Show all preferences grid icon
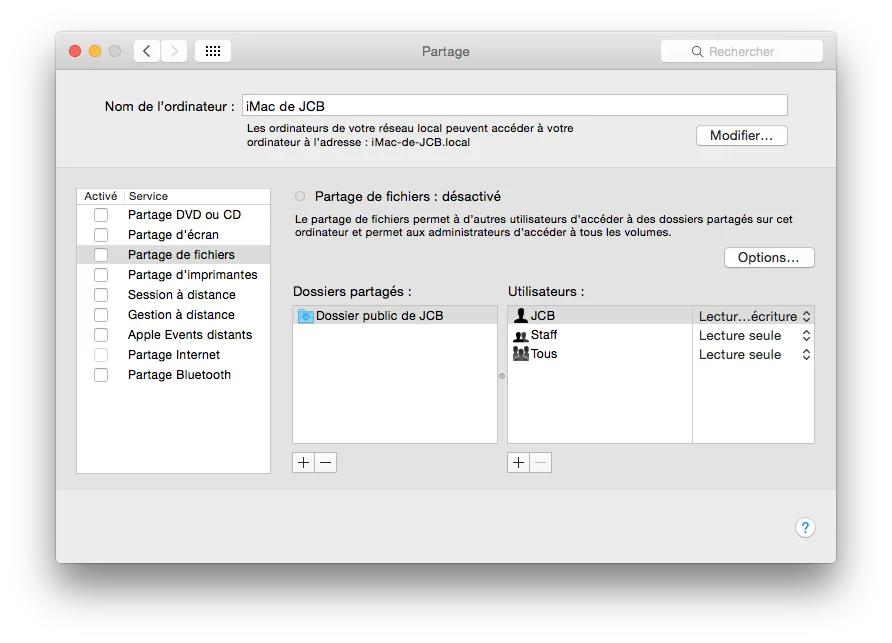892x643 pixels. tap(213, 51)
